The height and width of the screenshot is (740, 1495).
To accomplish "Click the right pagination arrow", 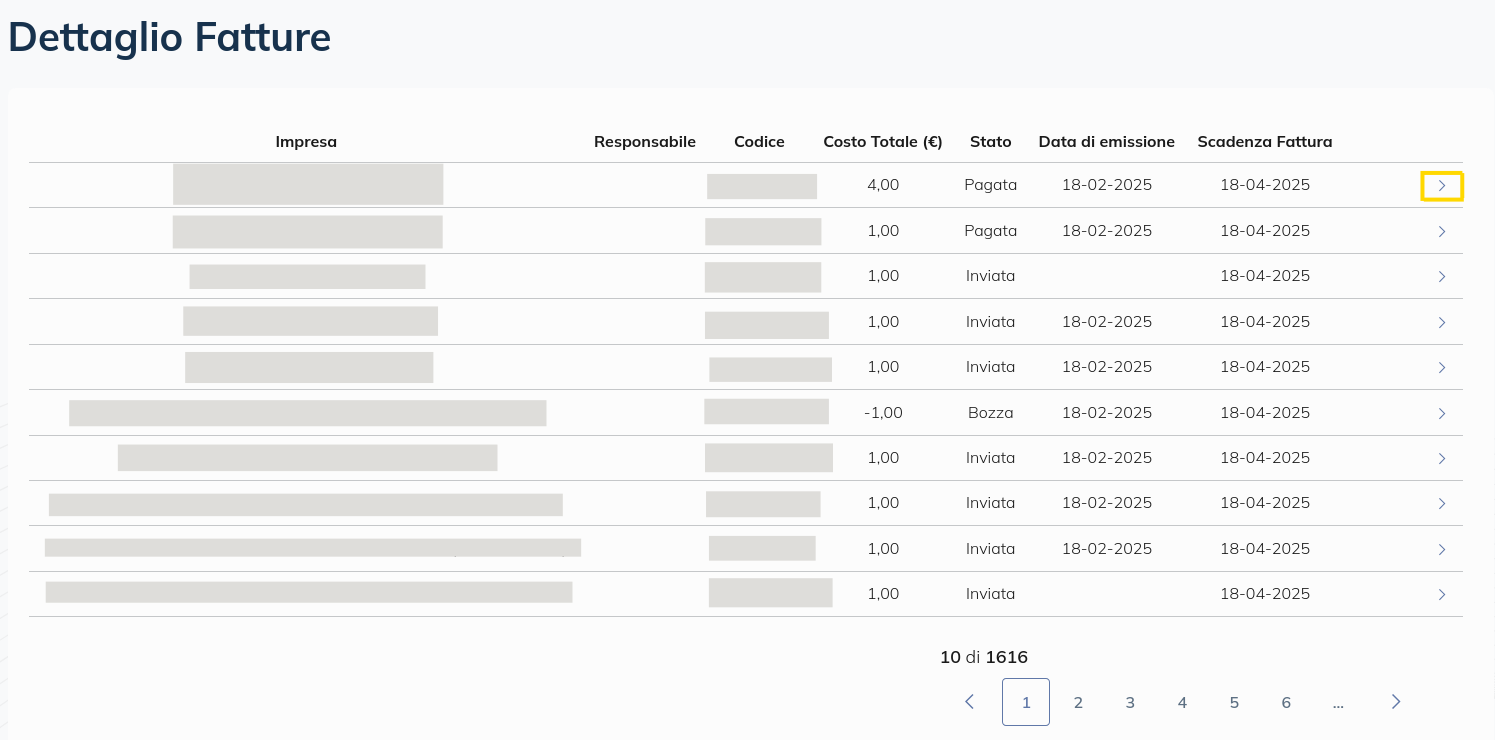I will click(1396, 702).
